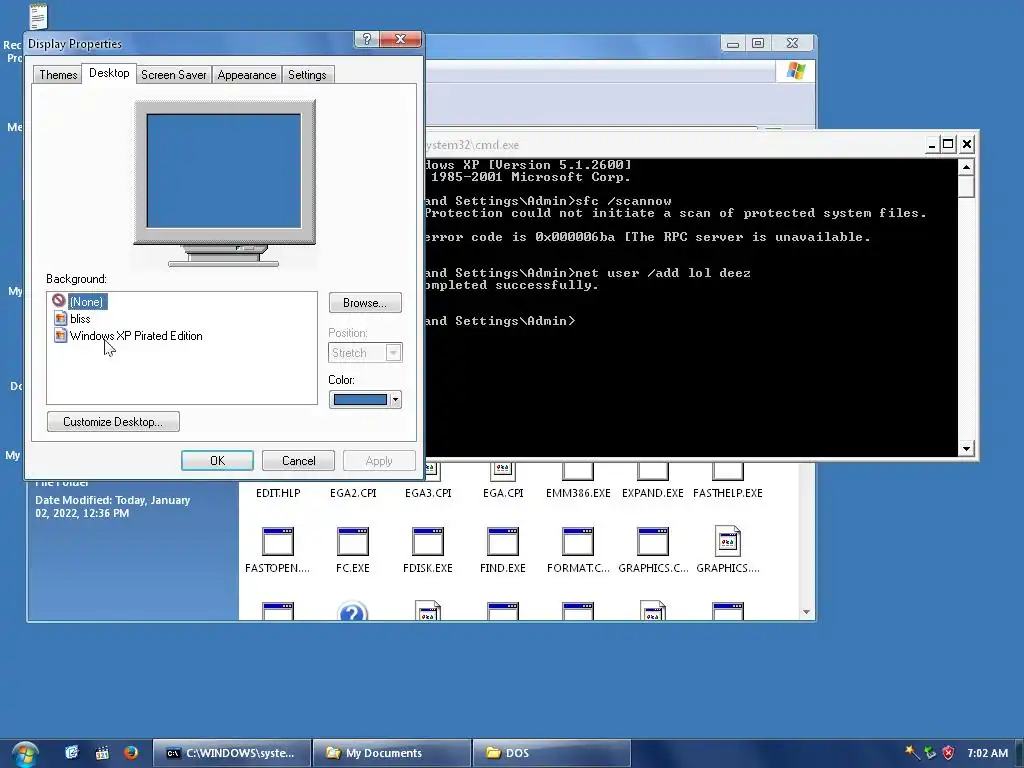Click the (None) no-background icon
The image size is (1024, 768).
pyautogui.click(x=59, y=300)
